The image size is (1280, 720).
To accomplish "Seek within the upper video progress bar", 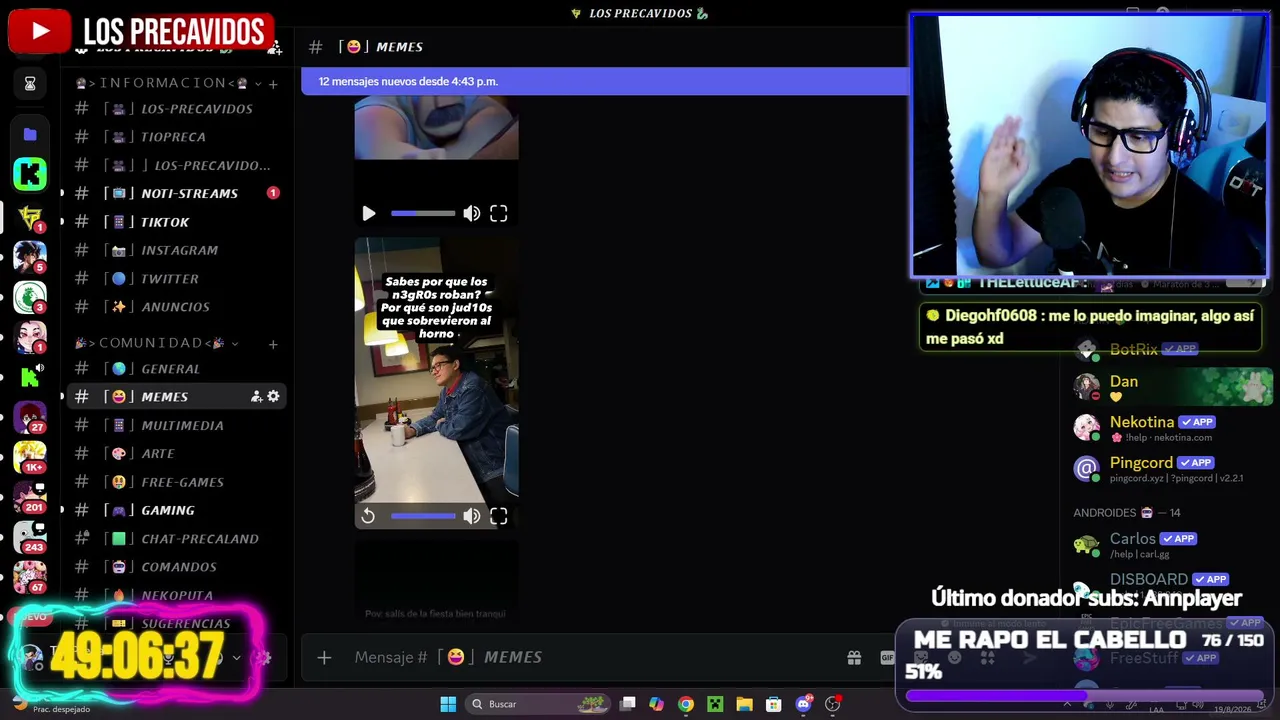I will click(422, 213).
